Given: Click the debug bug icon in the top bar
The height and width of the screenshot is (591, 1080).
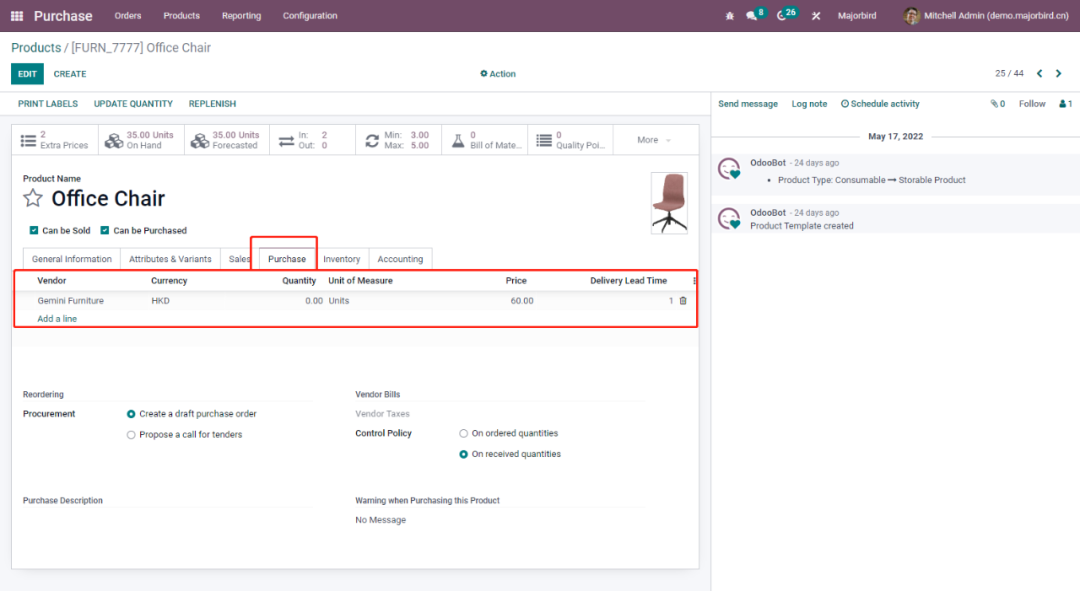Looking at the screenshot, I should pyautogui.click(x=729, y=16).
